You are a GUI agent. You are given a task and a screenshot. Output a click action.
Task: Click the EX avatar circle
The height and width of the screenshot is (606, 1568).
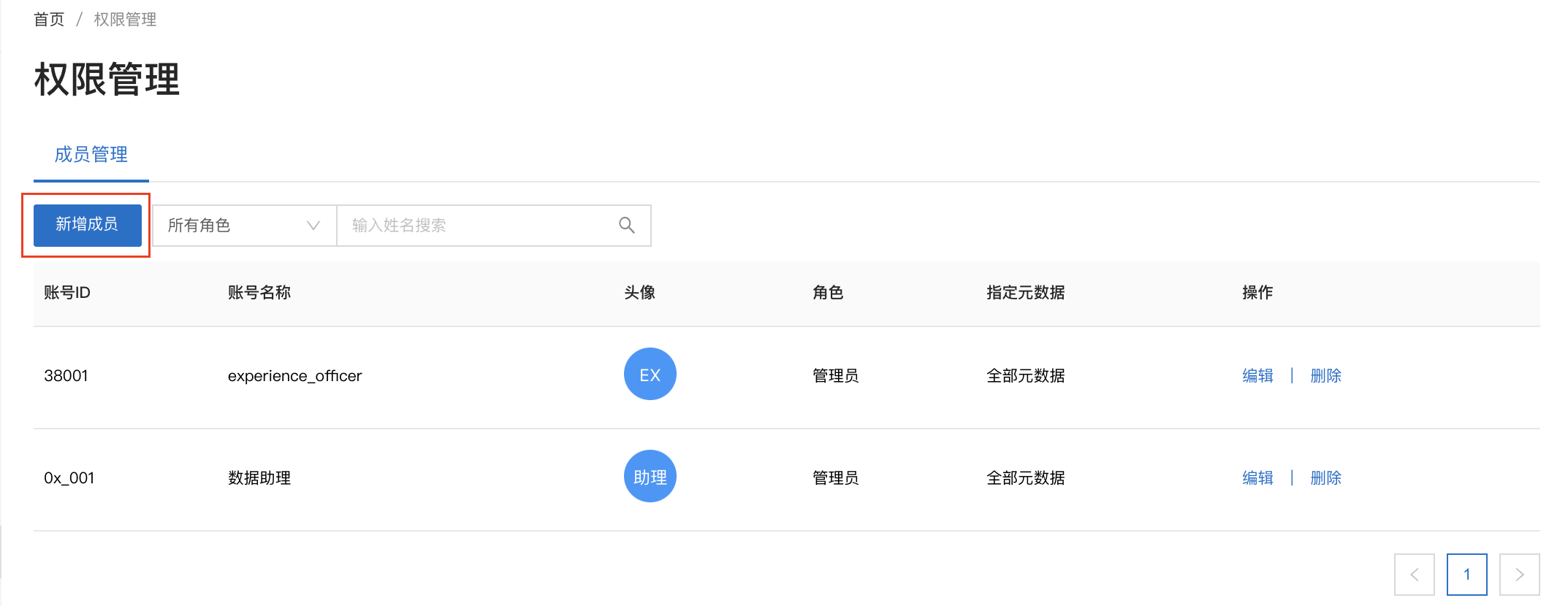[650, 374]
